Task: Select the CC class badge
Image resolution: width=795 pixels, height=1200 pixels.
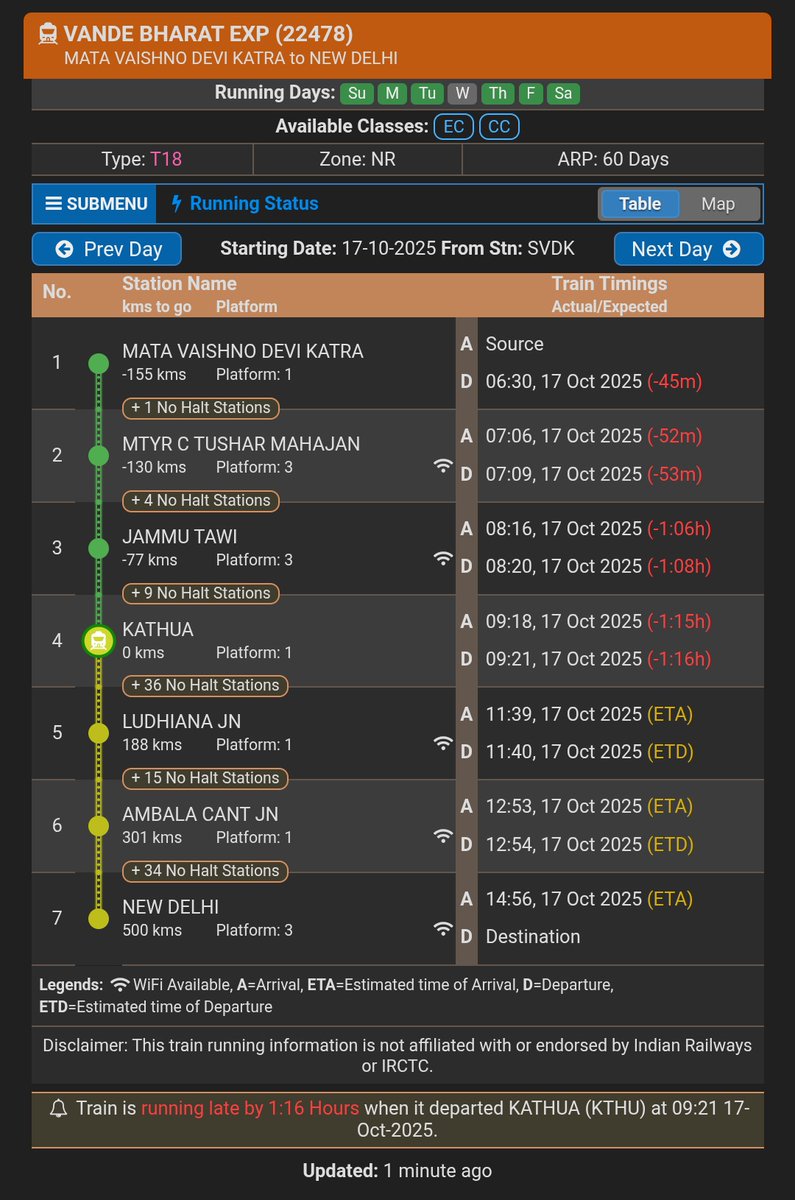Action: [500, 128]
